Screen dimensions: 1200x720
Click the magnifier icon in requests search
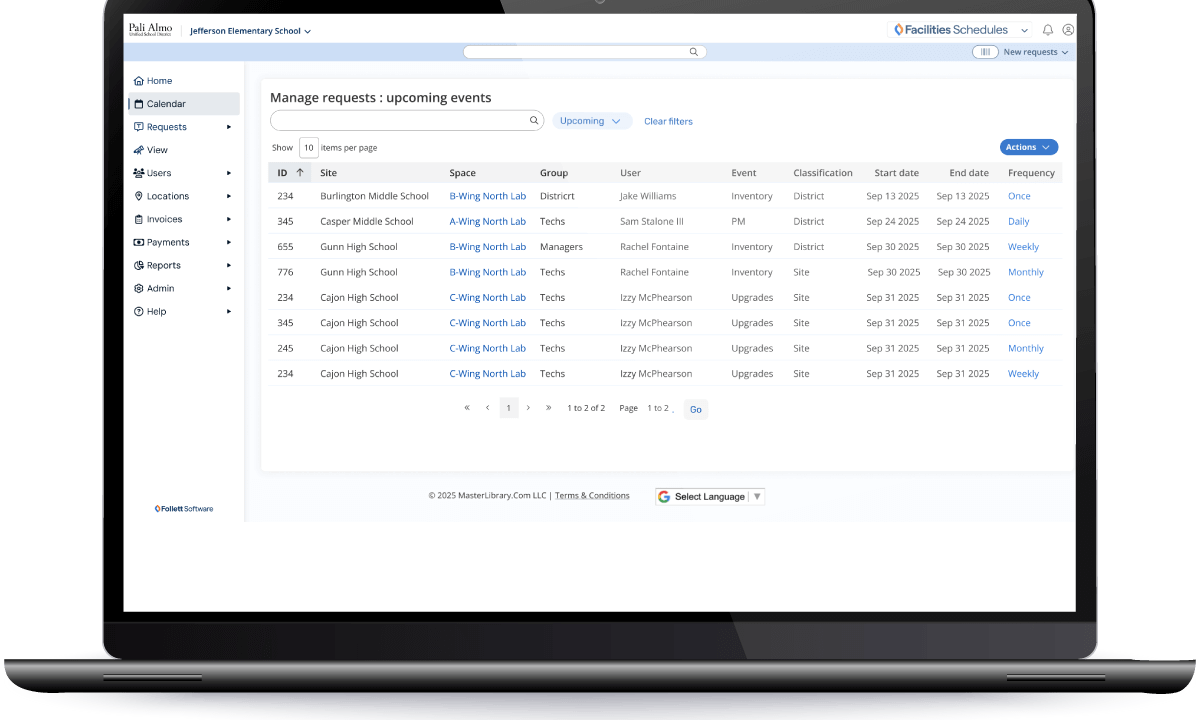(x=534, y=121)
